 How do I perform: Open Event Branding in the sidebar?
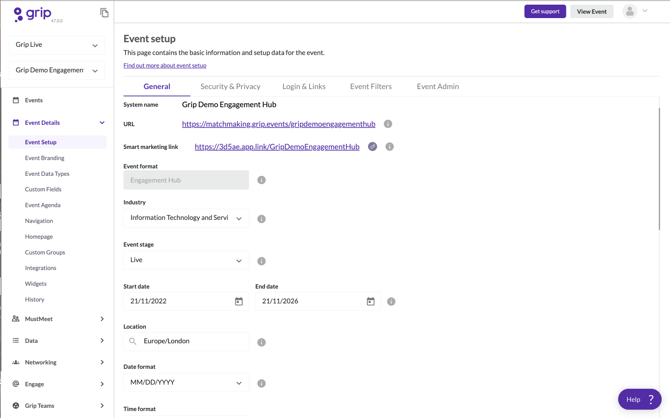click(x=45, y=158)
